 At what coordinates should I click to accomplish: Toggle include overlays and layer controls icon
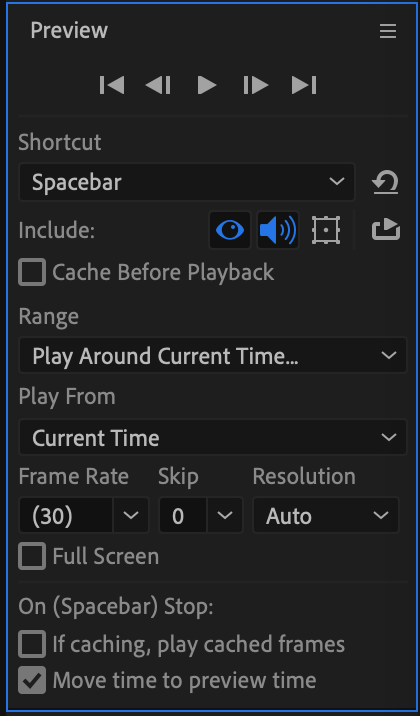pyautogui.click(x=326, y=230)
